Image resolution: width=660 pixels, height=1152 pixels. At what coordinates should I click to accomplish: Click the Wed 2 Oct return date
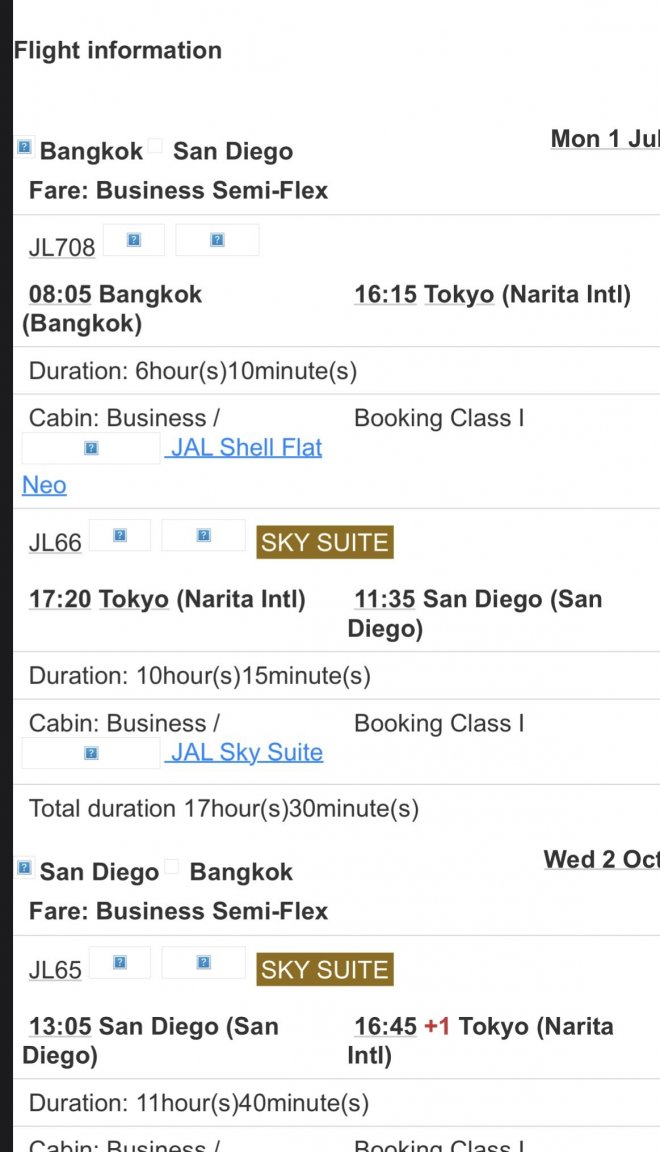(600, 860)
